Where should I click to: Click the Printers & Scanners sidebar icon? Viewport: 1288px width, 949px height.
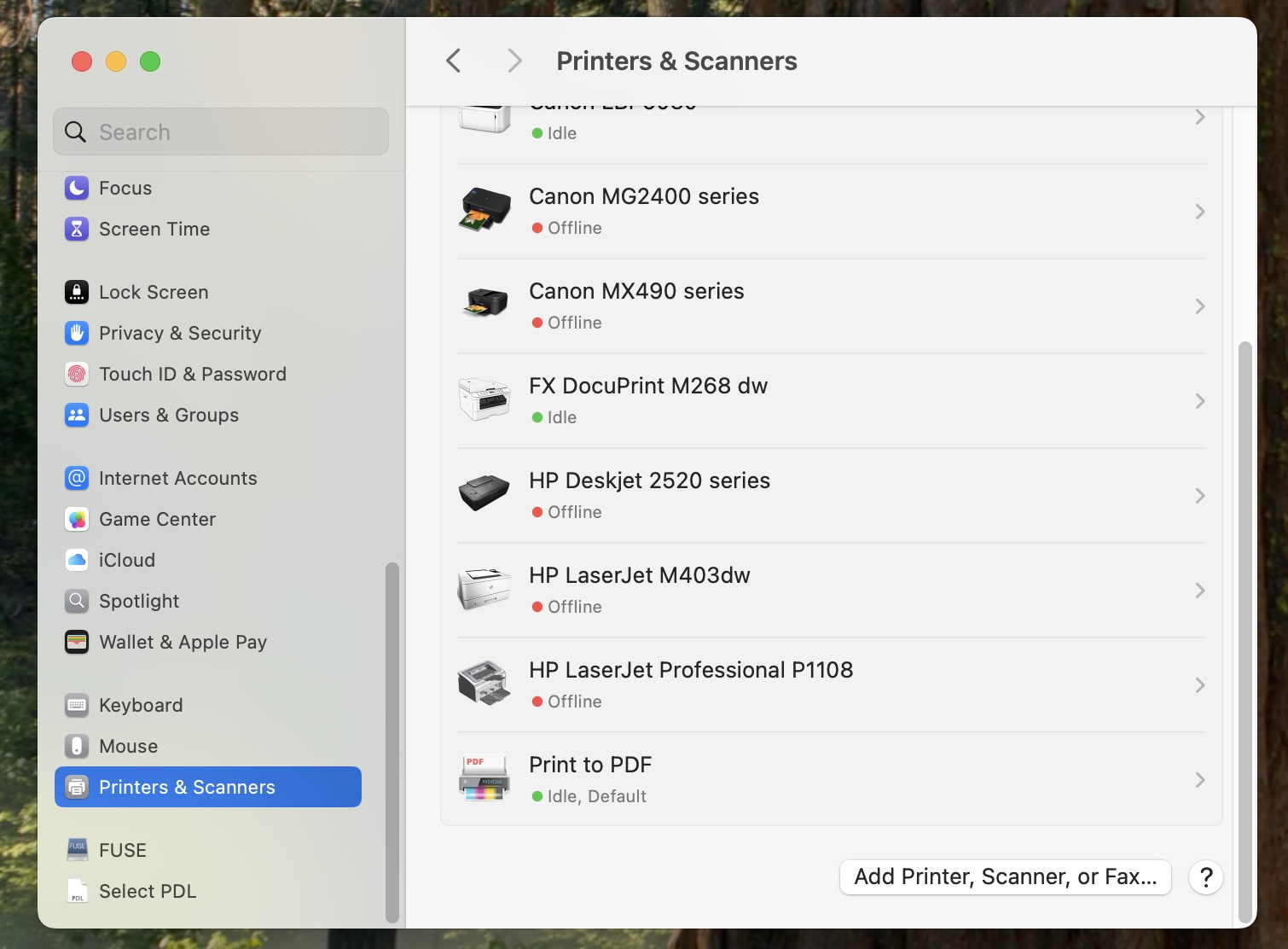(x=77, y=787)
